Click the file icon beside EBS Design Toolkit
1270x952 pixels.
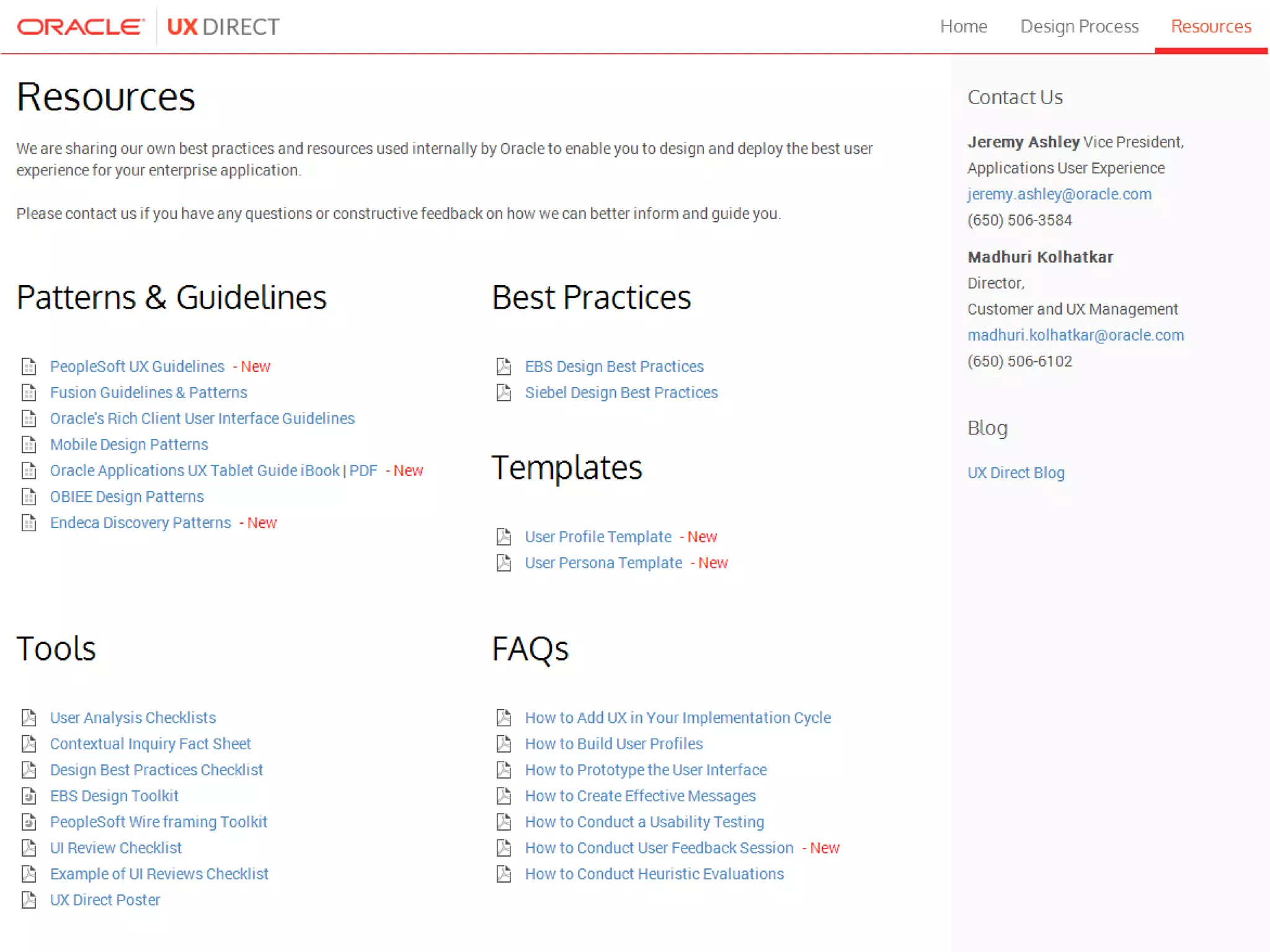(29, 796)
